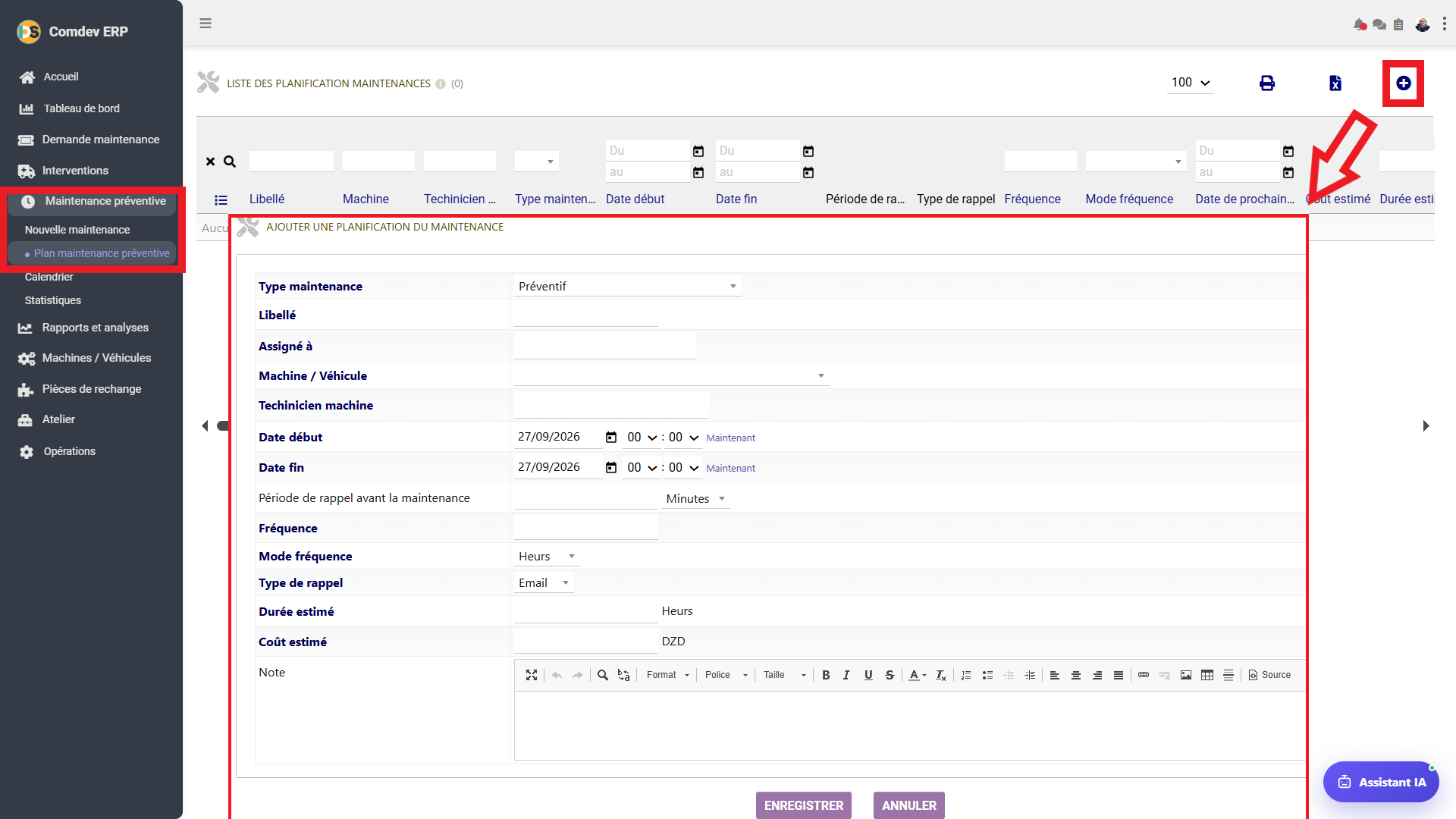
Task: Open Date fin calendar picker in form
Action: [611, 468]
